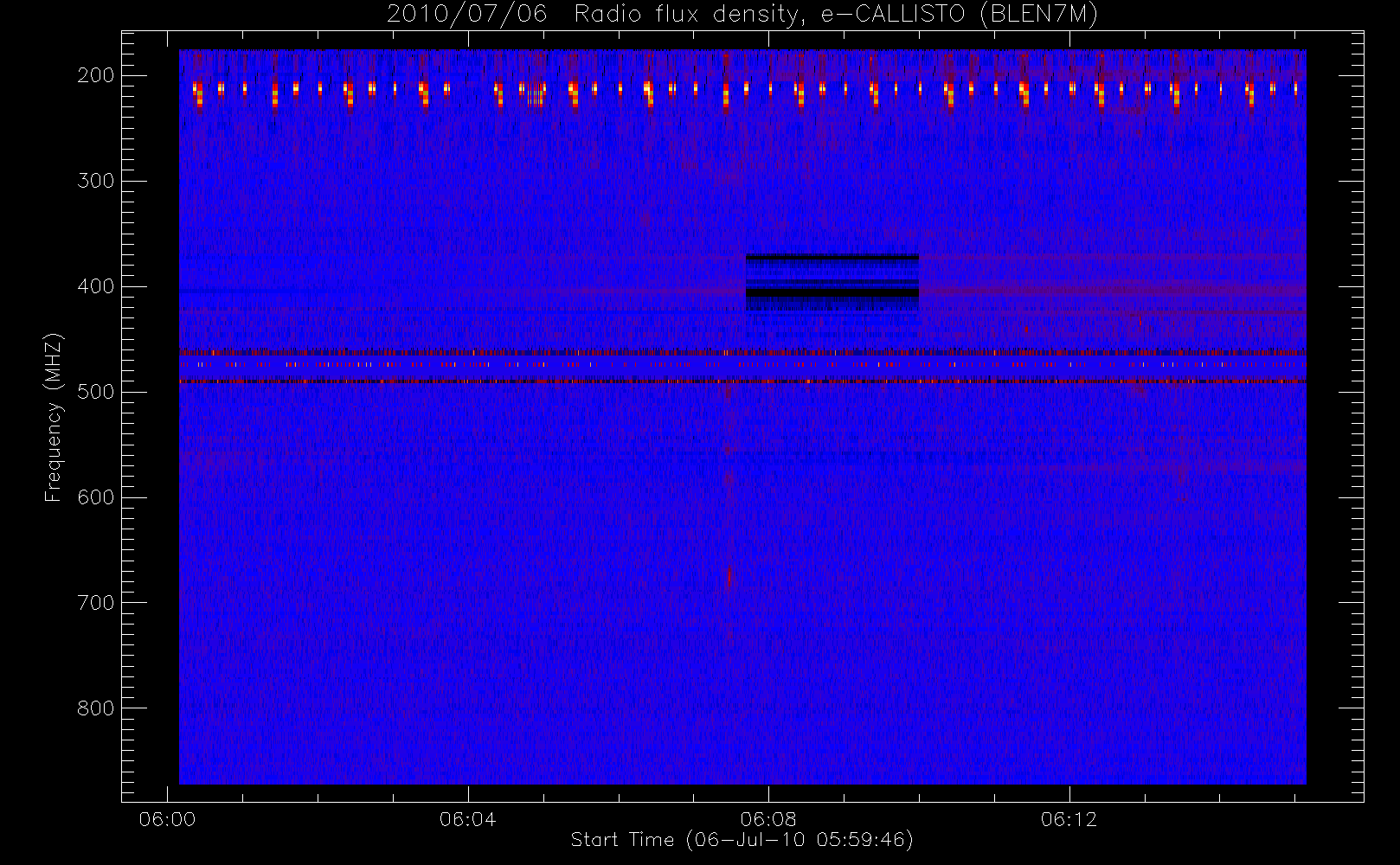Click the 06:04 time tick label
Screen dimensions: 1400x865
(468, 819)
